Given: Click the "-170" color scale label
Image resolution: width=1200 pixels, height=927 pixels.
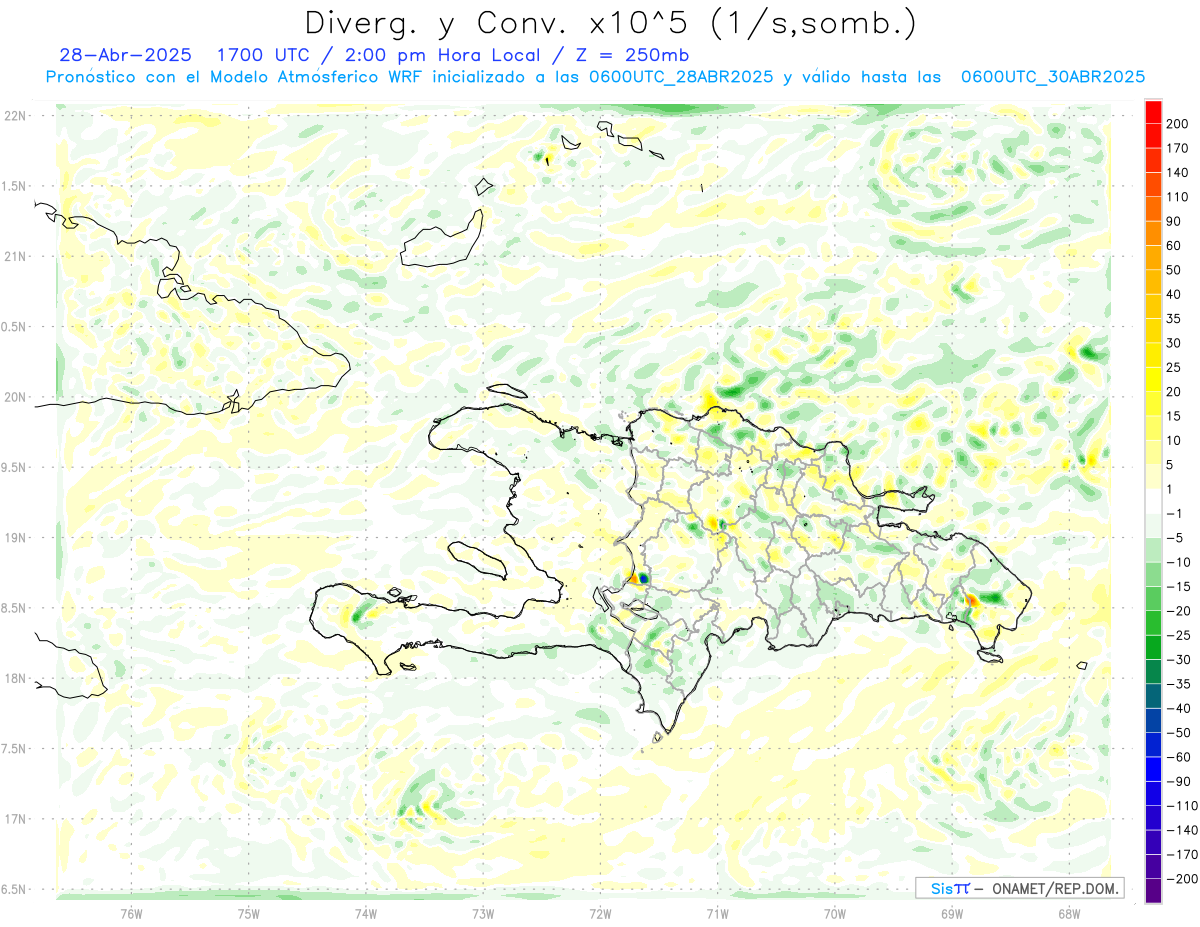Looking at the screenshot, I should click(1181, 855).
